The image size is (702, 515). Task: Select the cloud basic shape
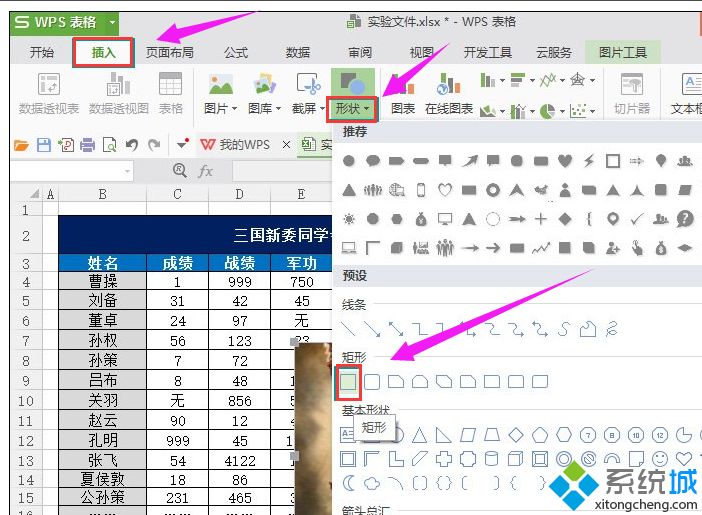372,483
